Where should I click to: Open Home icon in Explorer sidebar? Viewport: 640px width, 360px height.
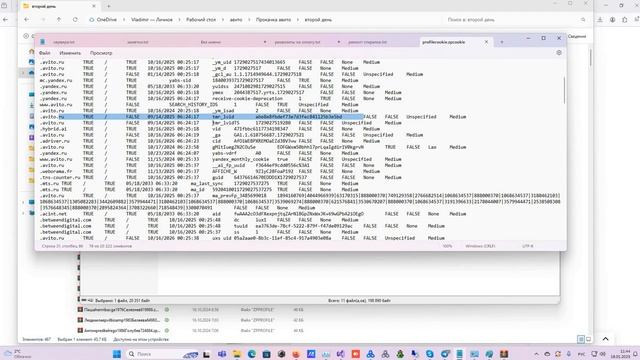[31, 52]
